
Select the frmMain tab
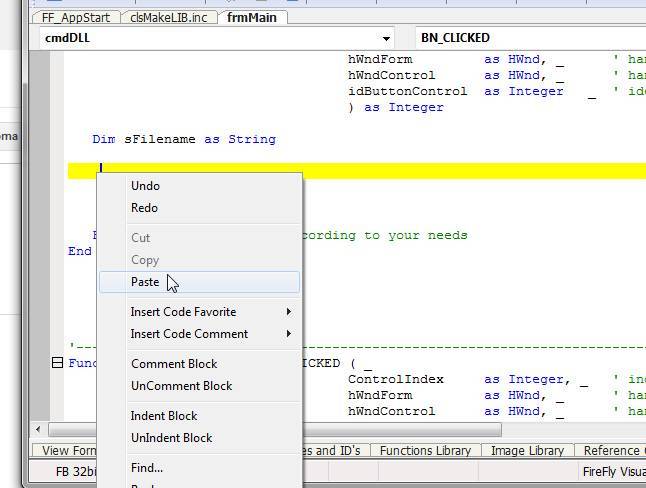(x=252, y=17)
